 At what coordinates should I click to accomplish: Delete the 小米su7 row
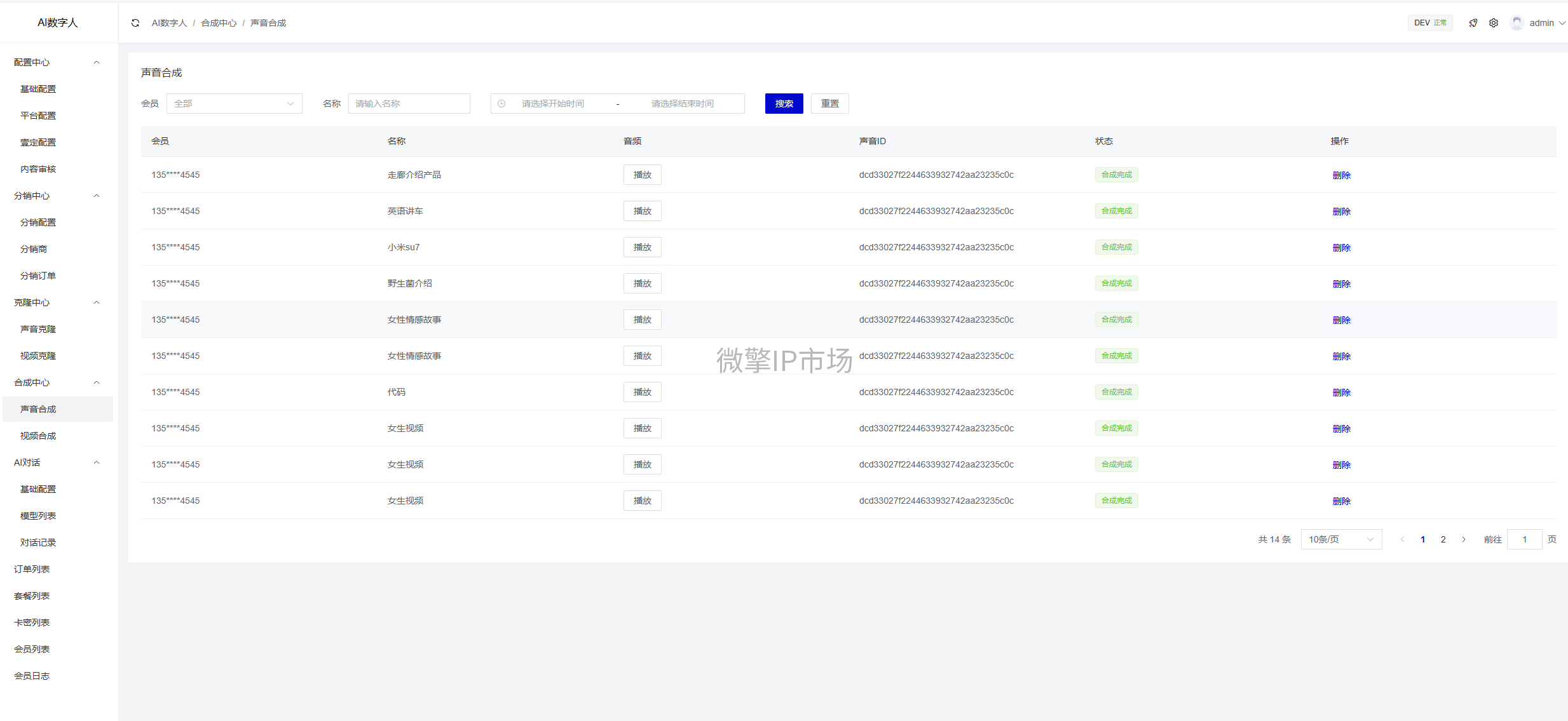(1341, 248)
